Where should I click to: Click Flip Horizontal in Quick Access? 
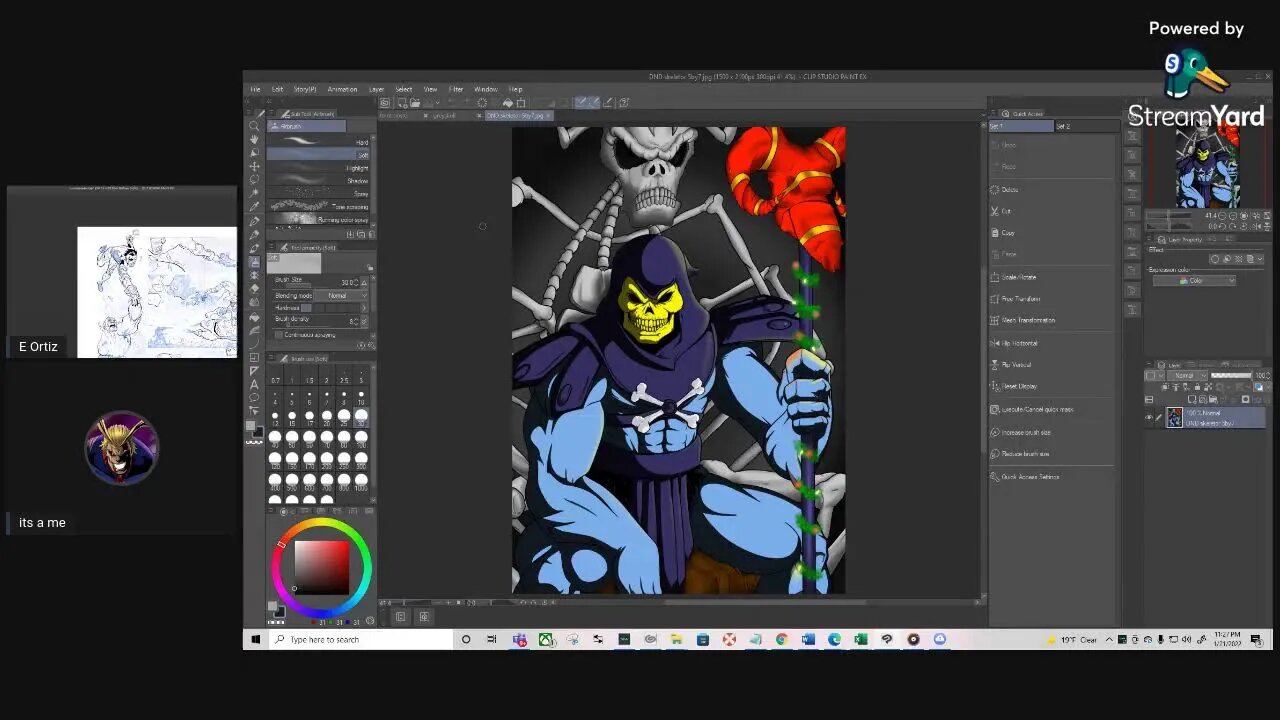[x=1019, y=343]
